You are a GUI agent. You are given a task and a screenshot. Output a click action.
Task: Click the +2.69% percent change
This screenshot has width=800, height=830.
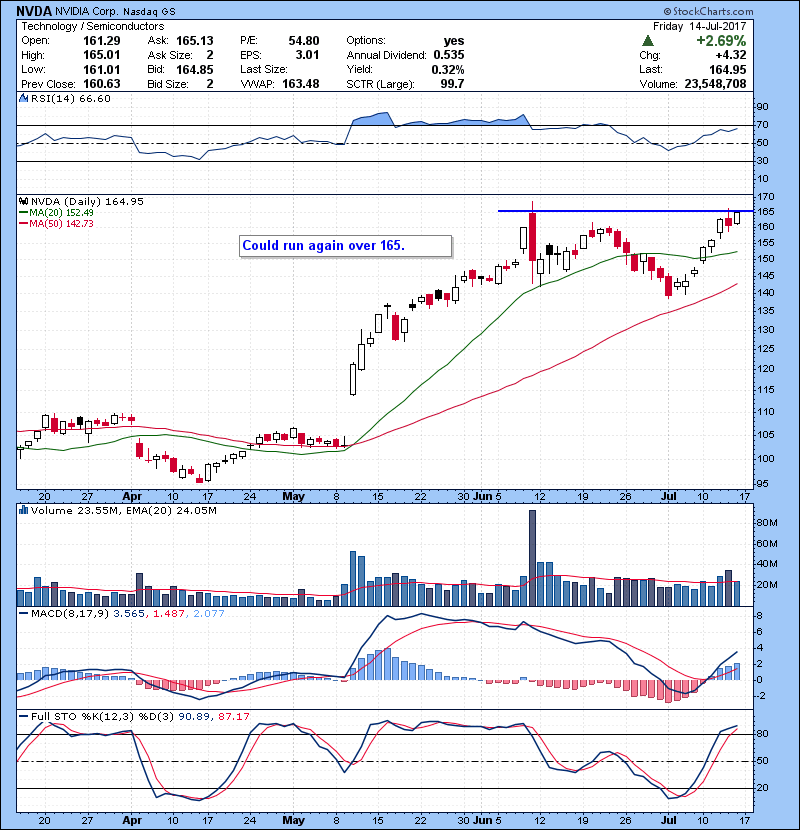(x=721, y=41)
